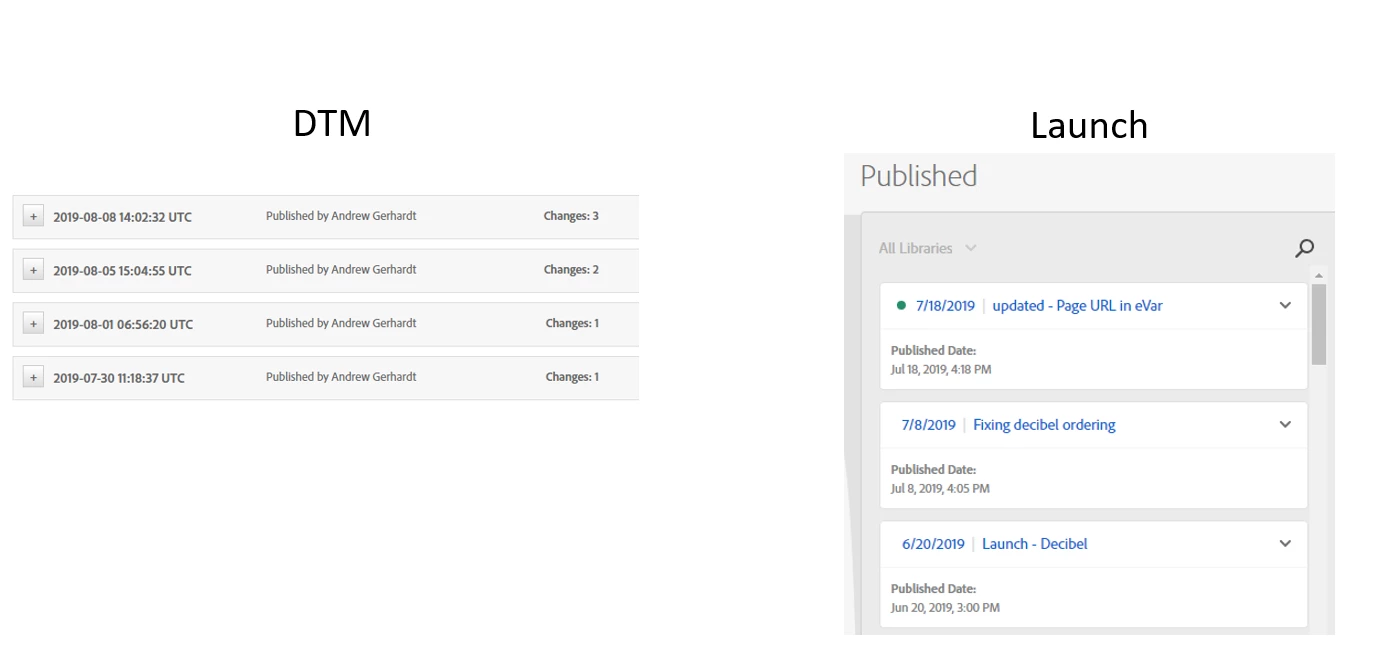
Task: Click 'Changes: 1' on the 2019-07-30 row
Action: 572,377
